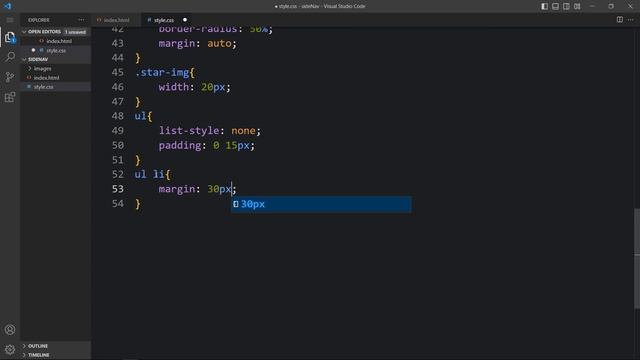Click 'margin: auto' value on line 43

point(219,43)
